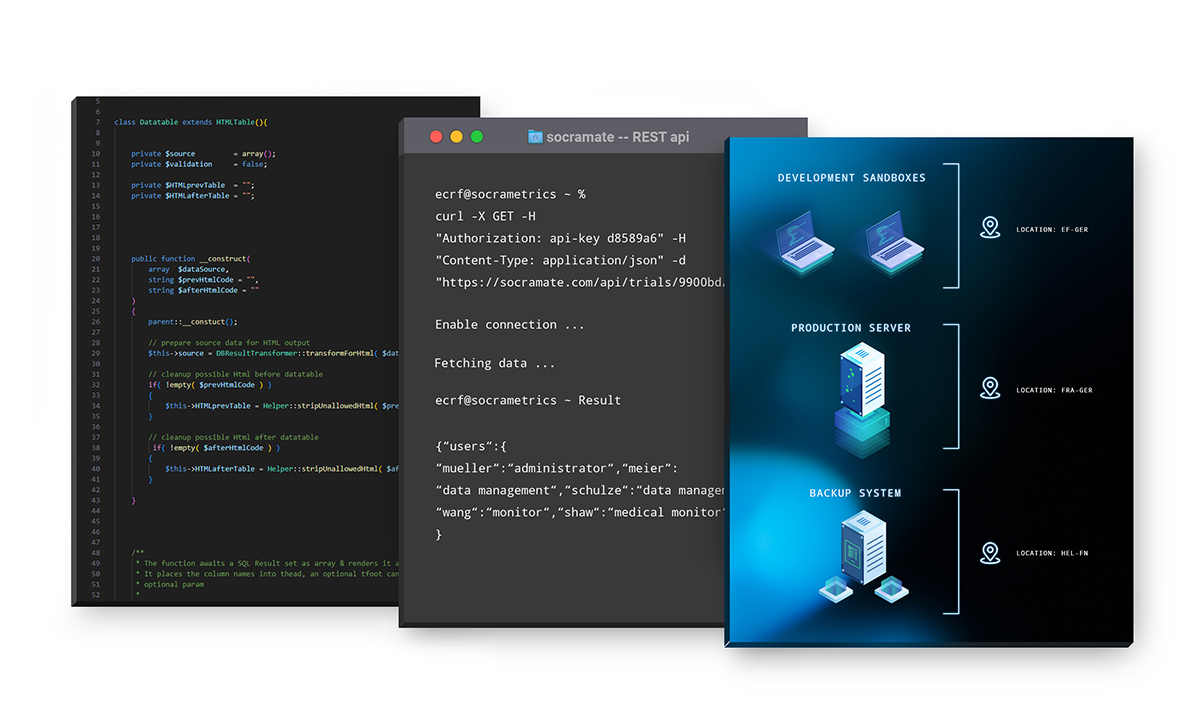Image resolution: width=1200 pixels, height=705 pixels.
Task: Close the socramate terminal with red button
Action: coord(435,137)
